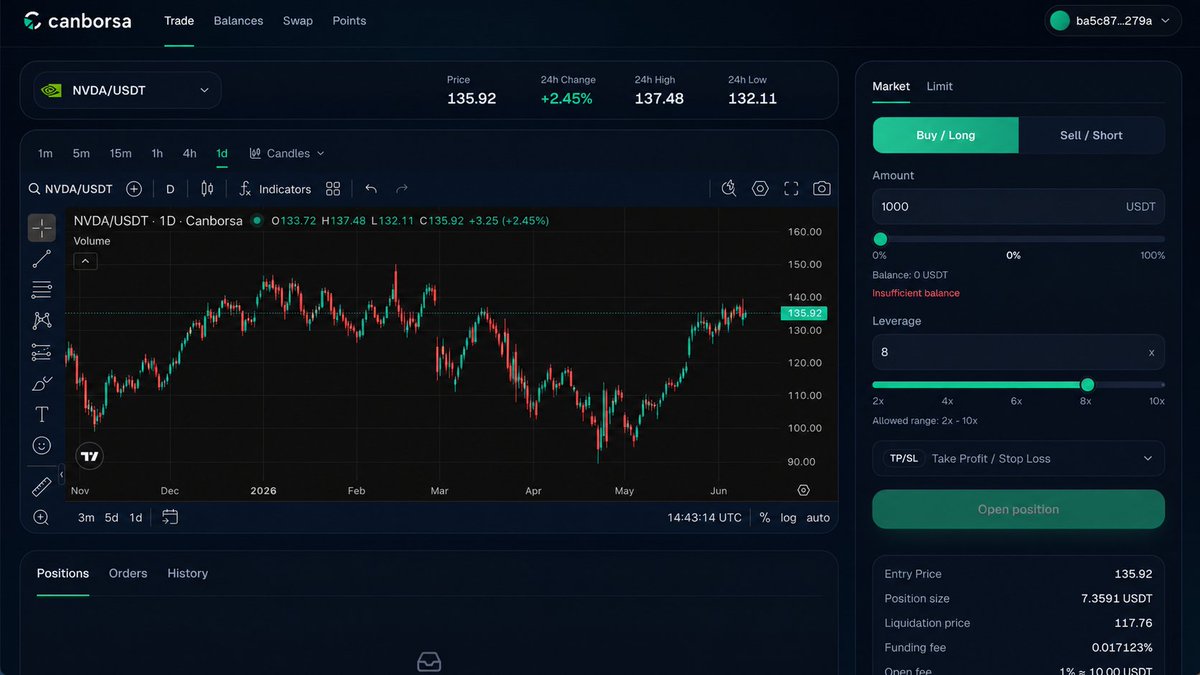Set chart range to 1d at bottom
Screen dimensions: 1200x675
136,518
